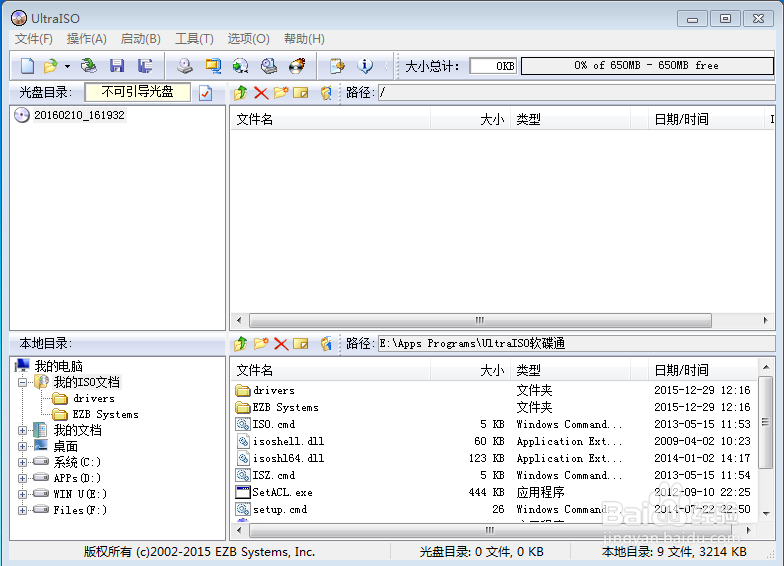Image resolution: width=784 pixels, height=566 pixels.
Task: Click the Properties options icon in toolbar
Action: pos(338,66)
